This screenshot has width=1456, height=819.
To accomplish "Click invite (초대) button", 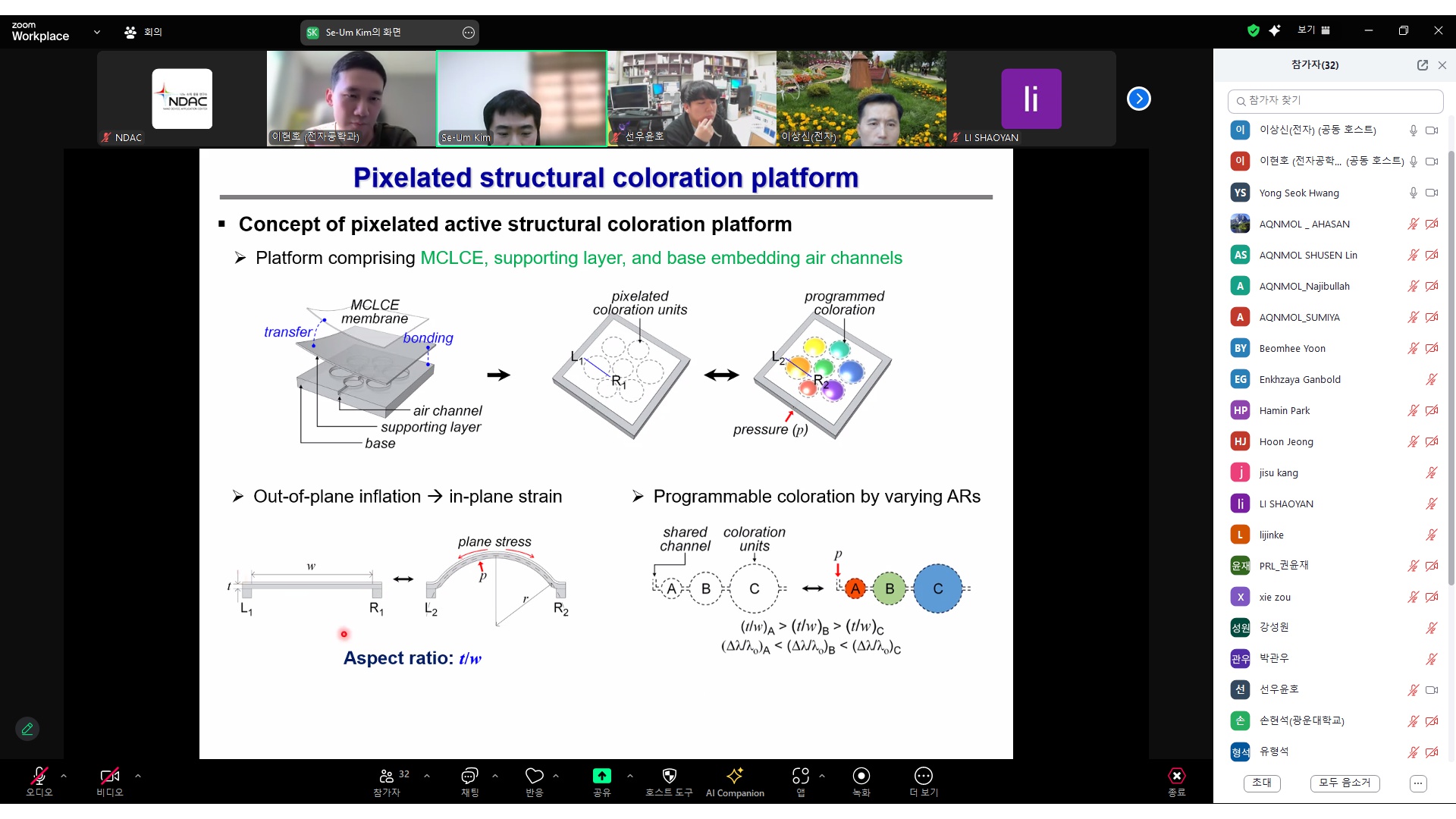I will pyautogui.click(x=1262, y=783).
